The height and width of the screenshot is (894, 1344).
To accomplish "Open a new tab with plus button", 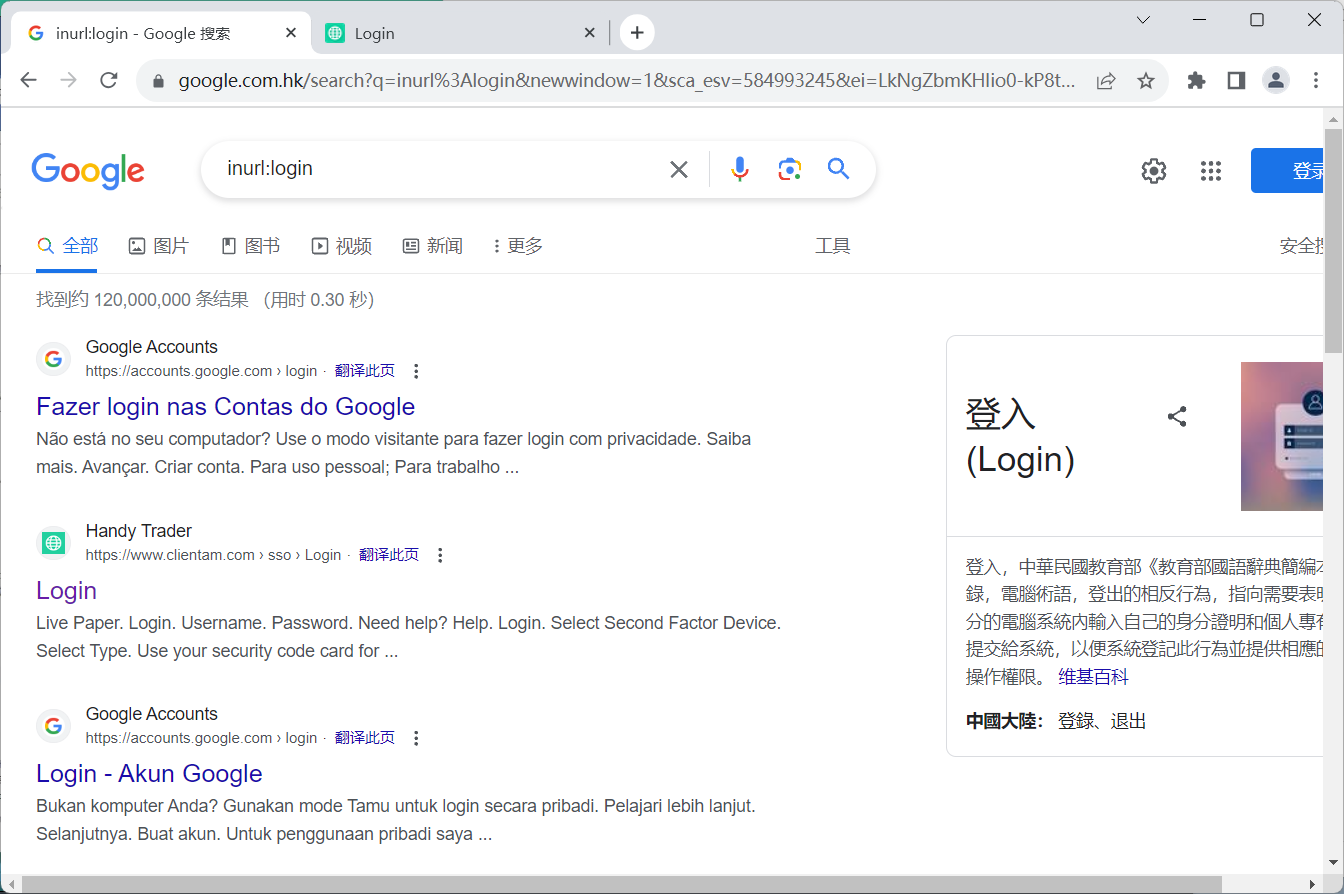I will pyautogui.click(x=637, y=33).
